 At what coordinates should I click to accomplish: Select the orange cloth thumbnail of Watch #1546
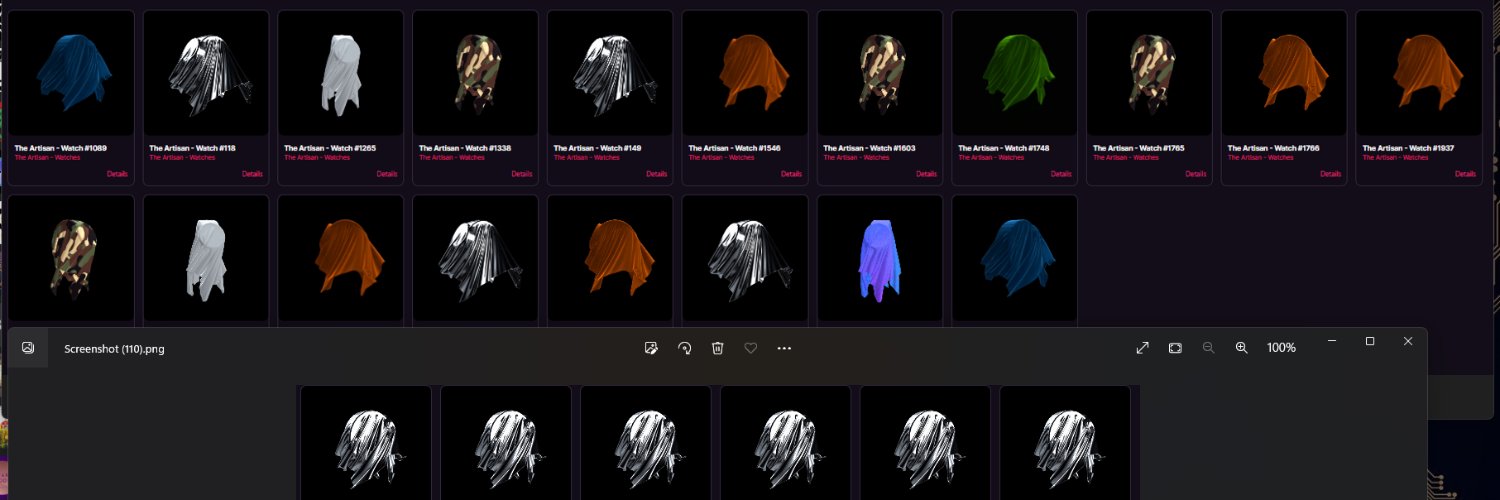[746, 73]
